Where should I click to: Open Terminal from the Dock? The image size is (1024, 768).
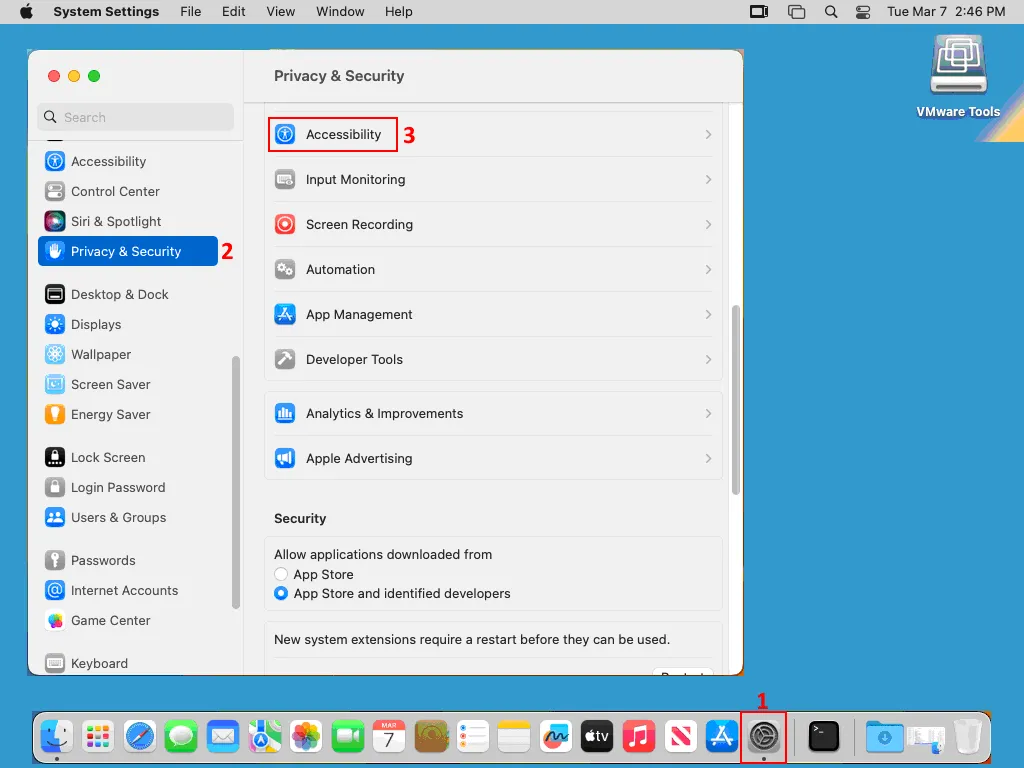pos(824,737)
